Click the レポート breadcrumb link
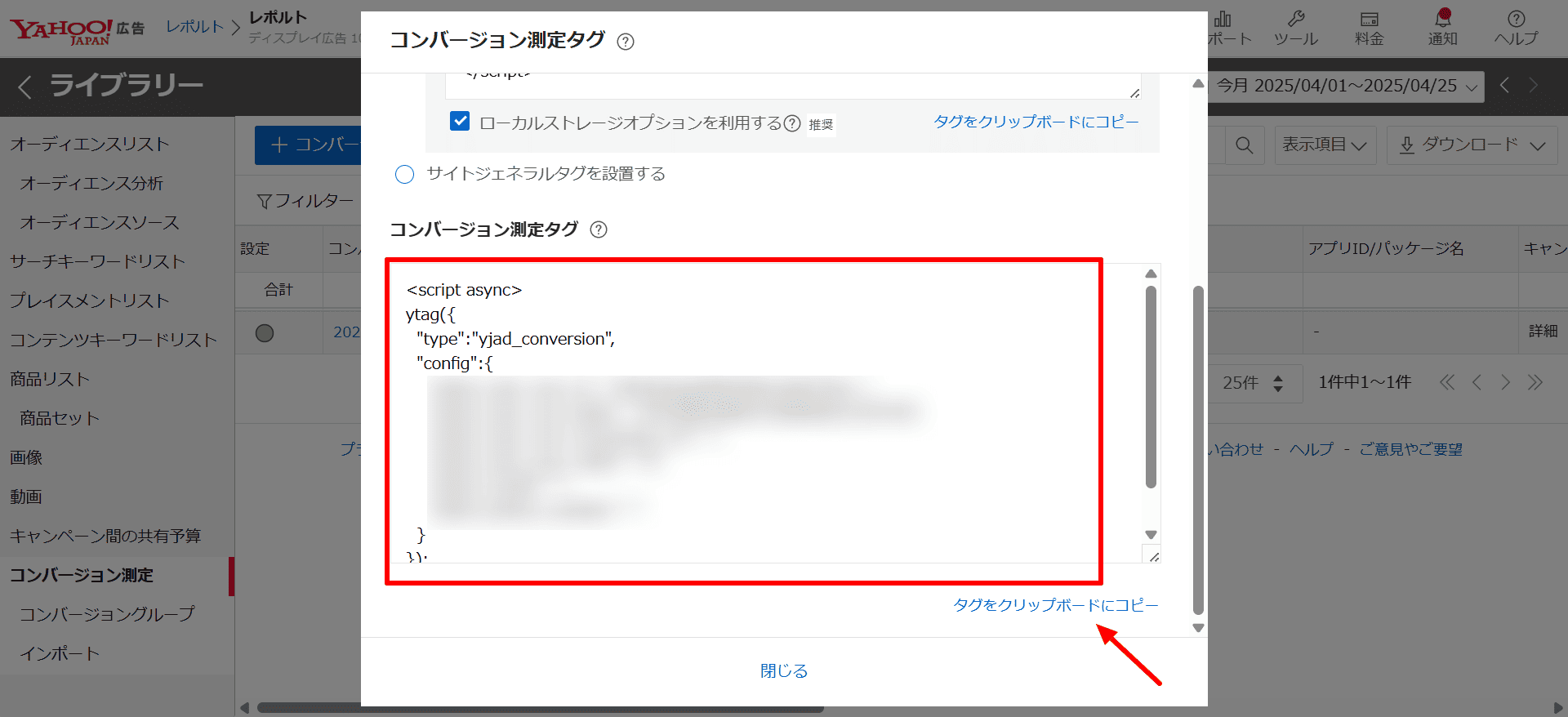 coord(195,27)
